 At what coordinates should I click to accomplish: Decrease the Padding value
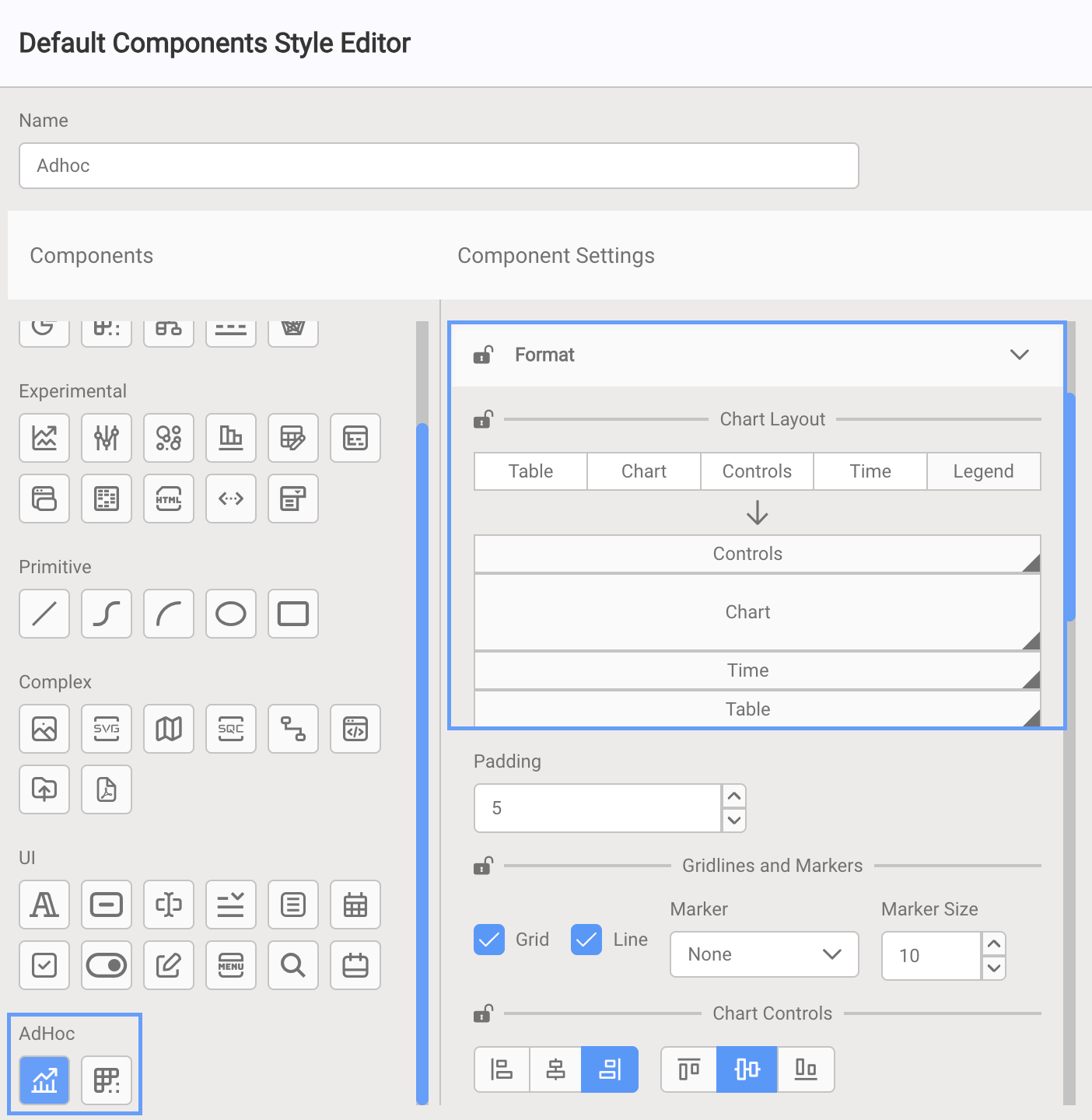(x=734, y=821)
